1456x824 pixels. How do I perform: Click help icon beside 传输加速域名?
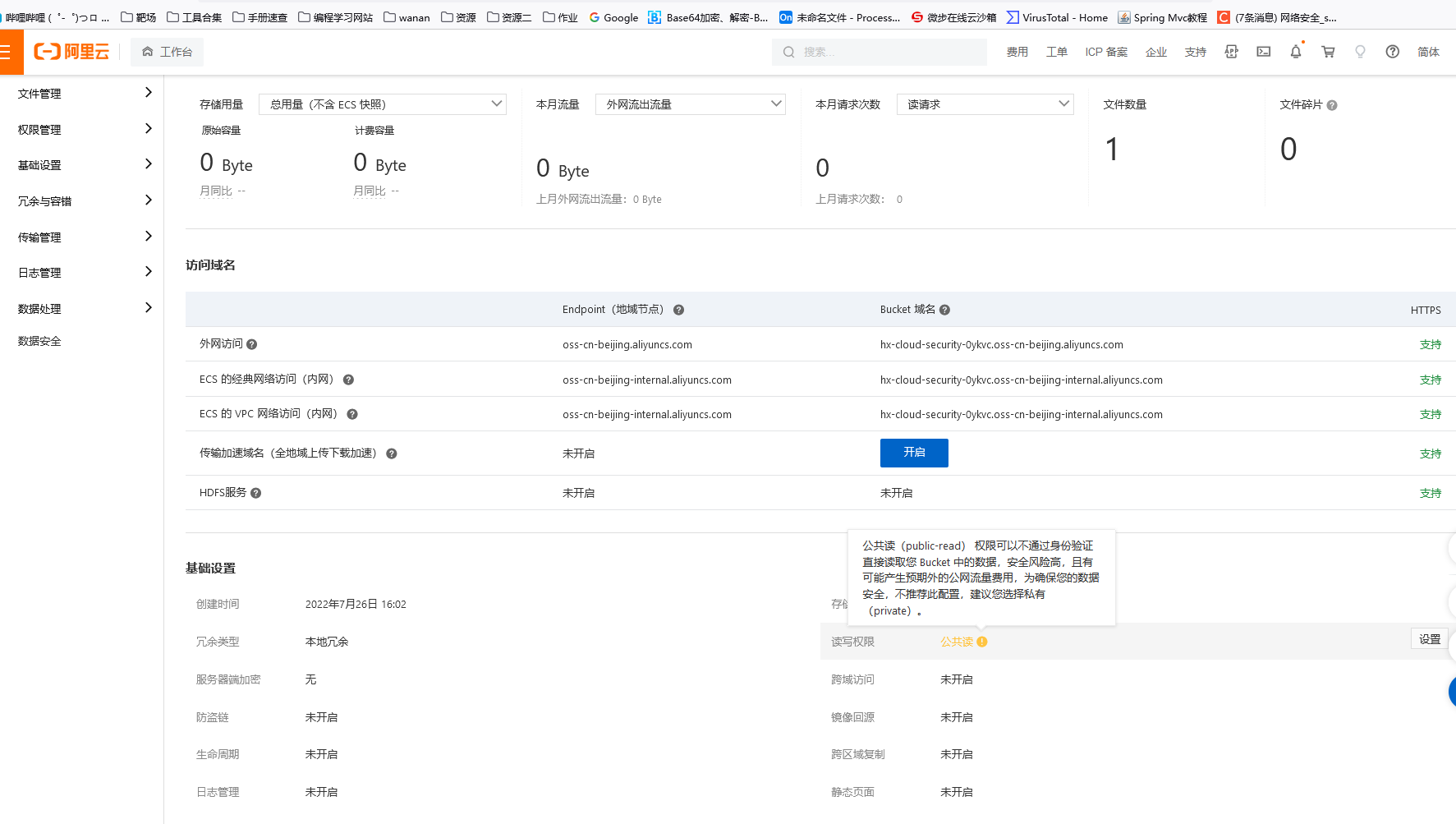click(x=392, y=453)
